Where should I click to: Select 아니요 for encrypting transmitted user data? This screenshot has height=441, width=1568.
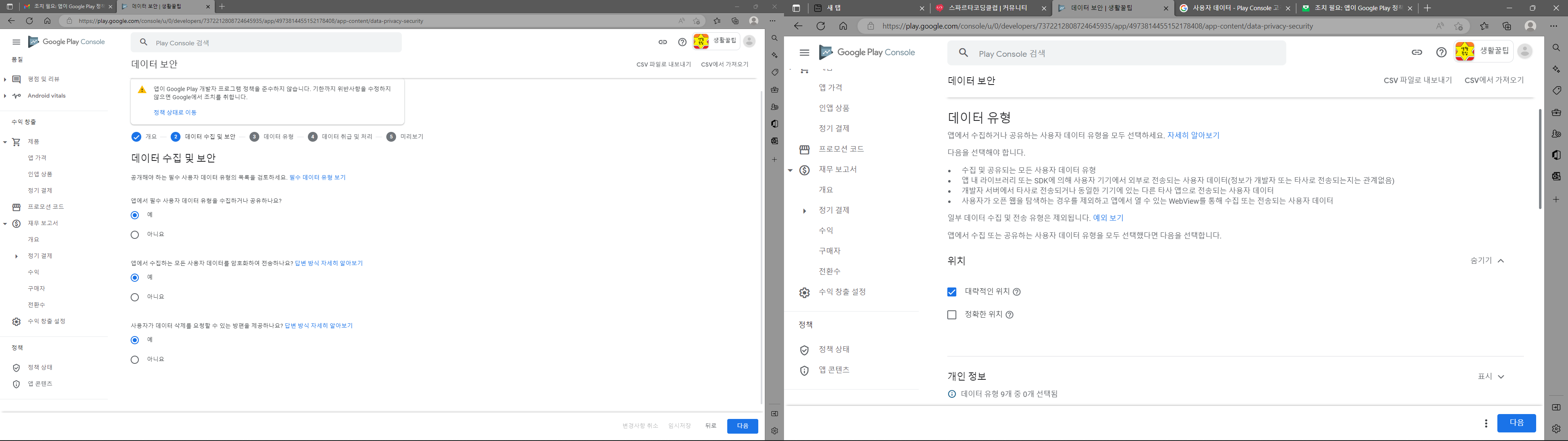click(134, 297)
